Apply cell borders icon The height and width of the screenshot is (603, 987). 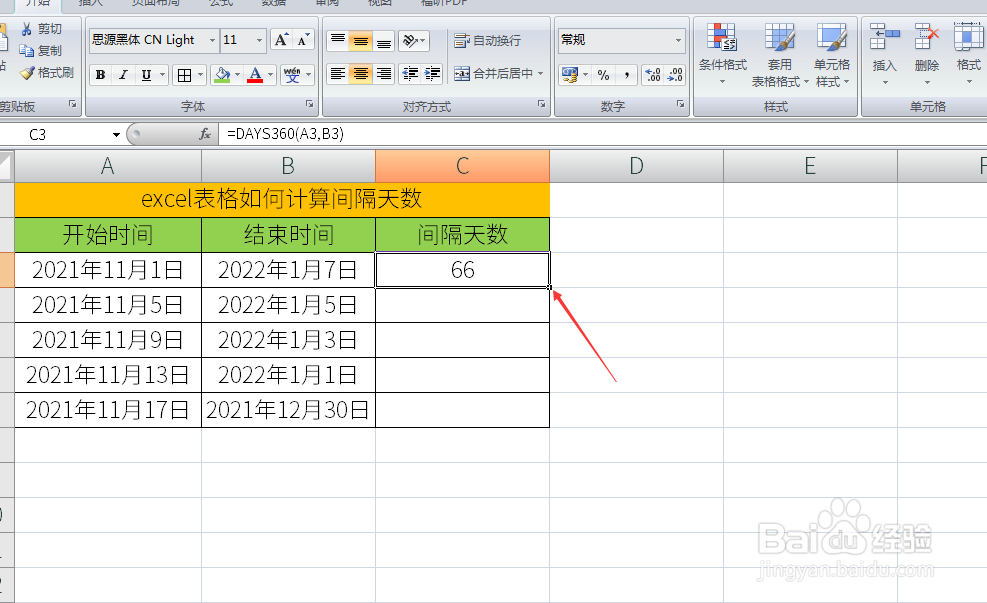184,76
